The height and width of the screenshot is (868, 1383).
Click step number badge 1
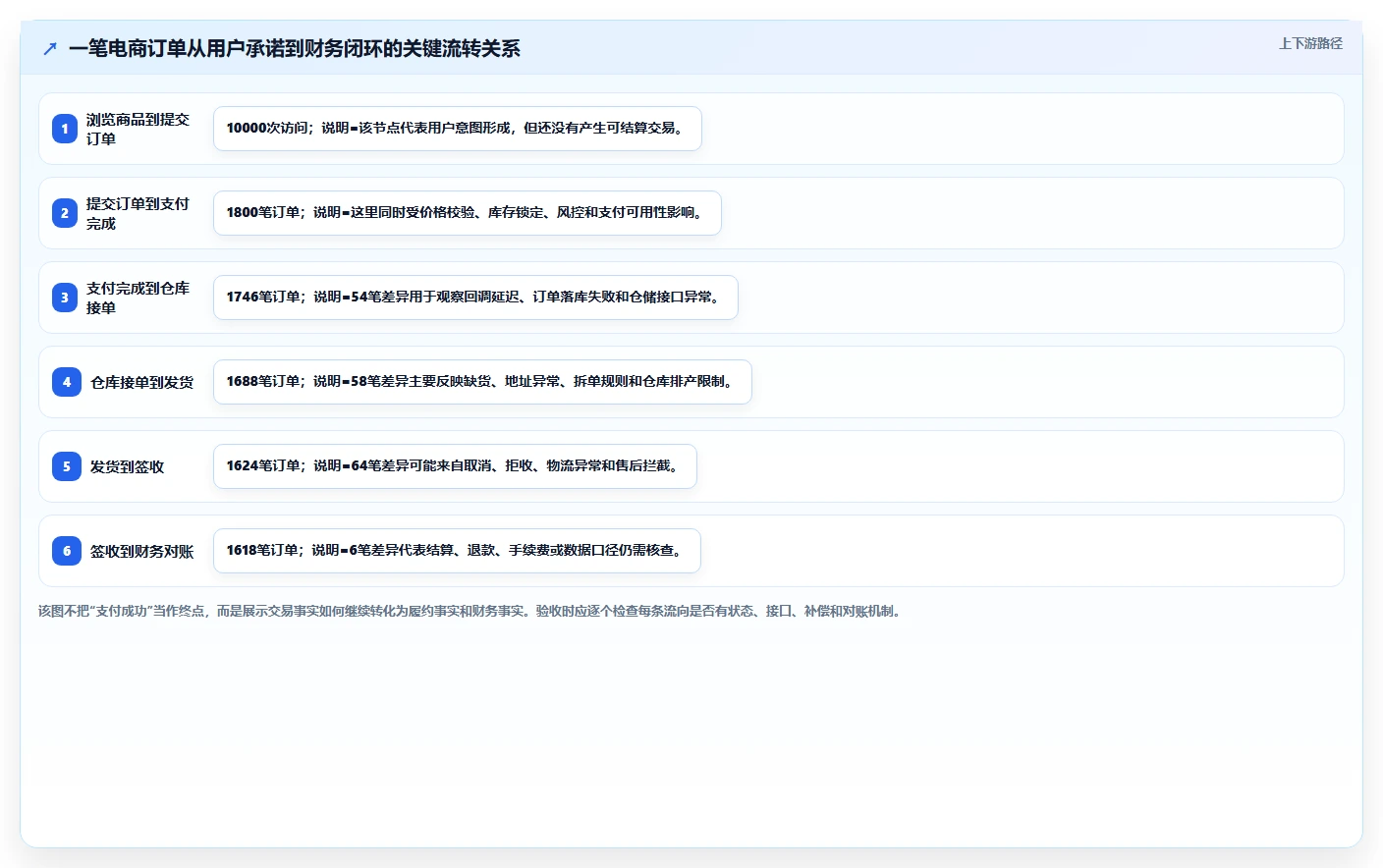[65, 129]
